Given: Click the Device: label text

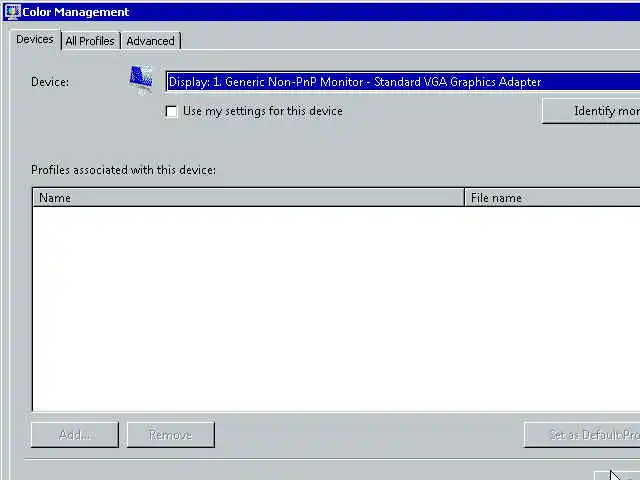Looking at the screenshot, I should click(x=50, y=82).
